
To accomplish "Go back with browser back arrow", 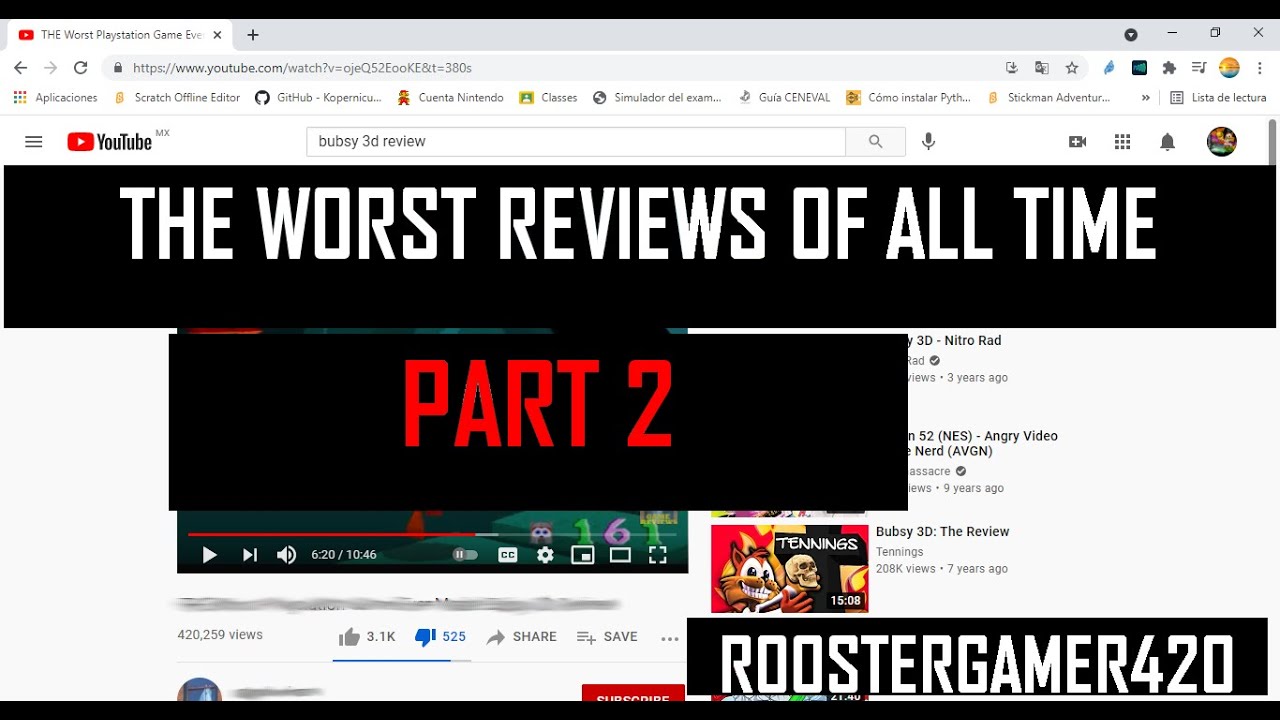I will tap(21, 68).
